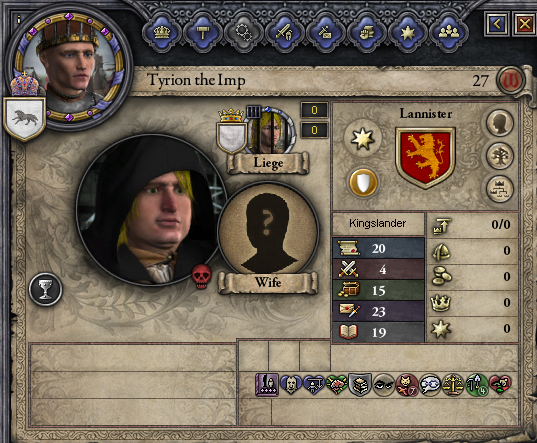The image size is (537, 443).
Task: Click the Liege banner label
Action: tap(268, 163)
